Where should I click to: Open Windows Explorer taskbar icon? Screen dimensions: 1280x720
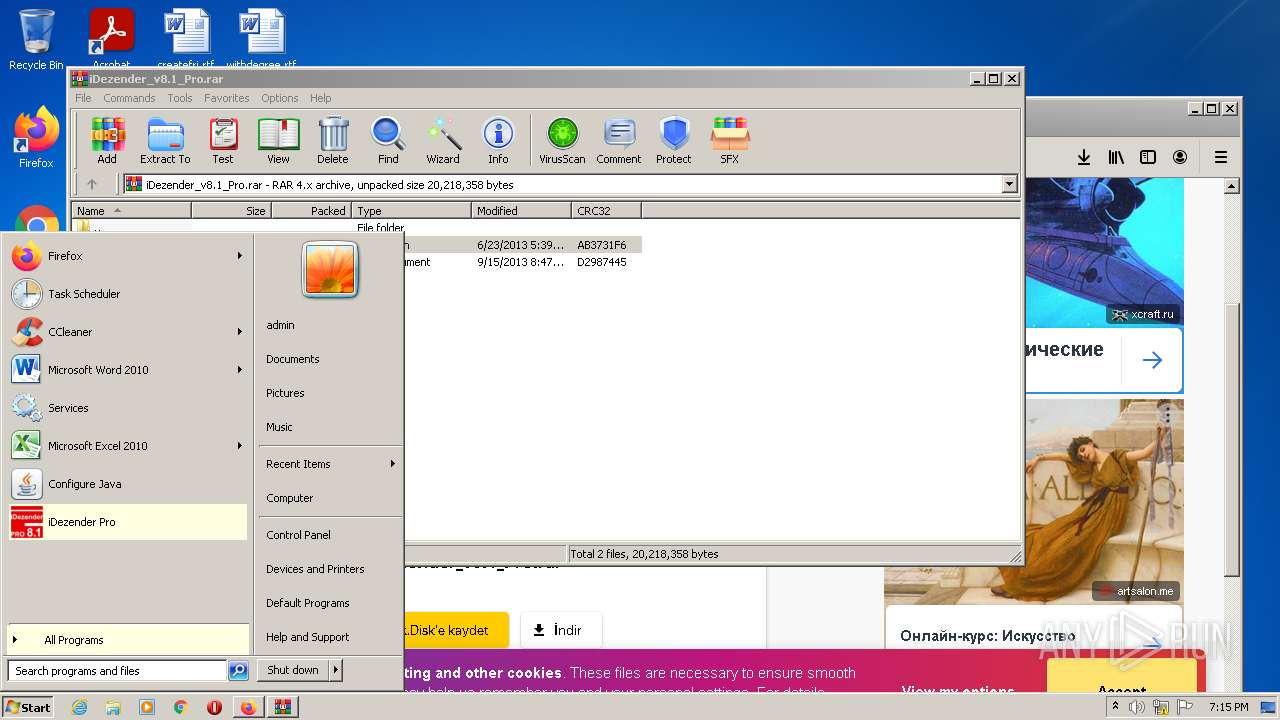click(113, 707)
